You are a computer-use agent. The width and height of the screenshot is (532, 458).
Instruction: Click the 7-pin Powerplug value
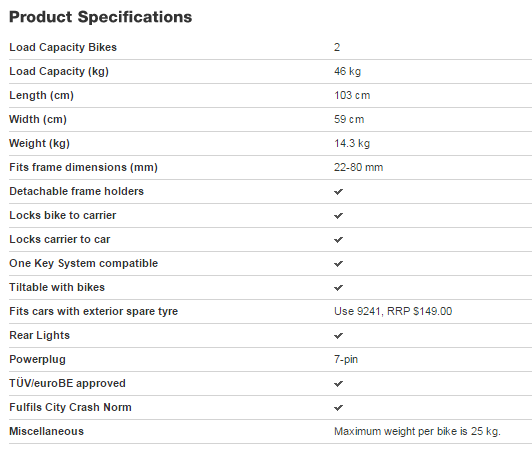pos(346,359)
